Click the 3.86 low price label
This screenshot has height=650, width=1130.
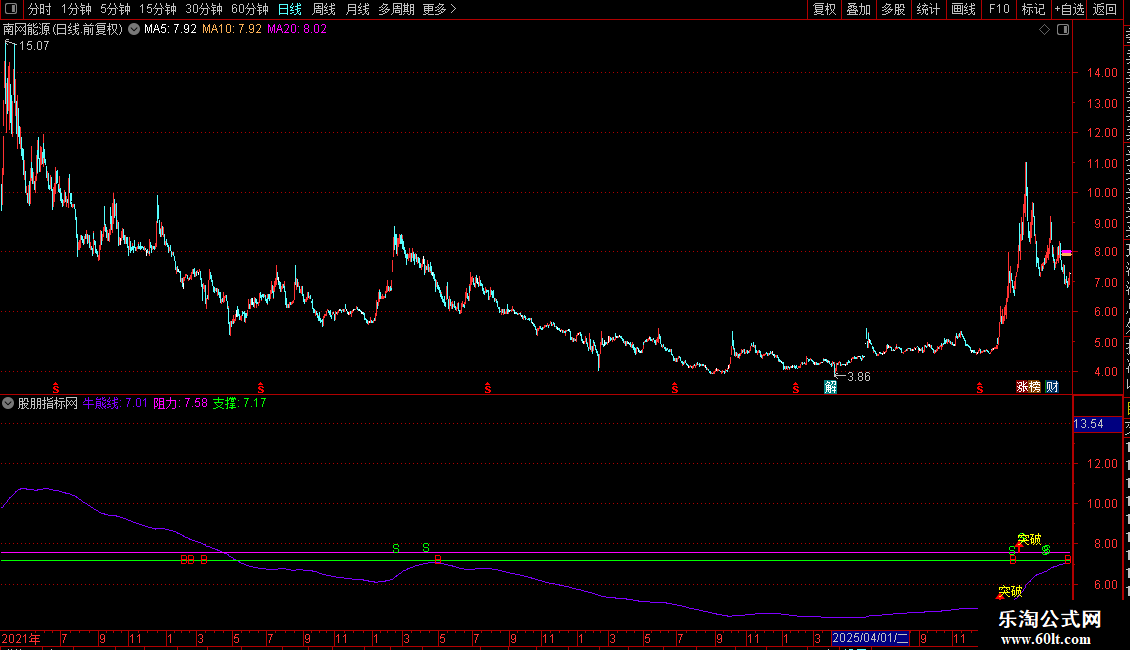click(858, 377)
